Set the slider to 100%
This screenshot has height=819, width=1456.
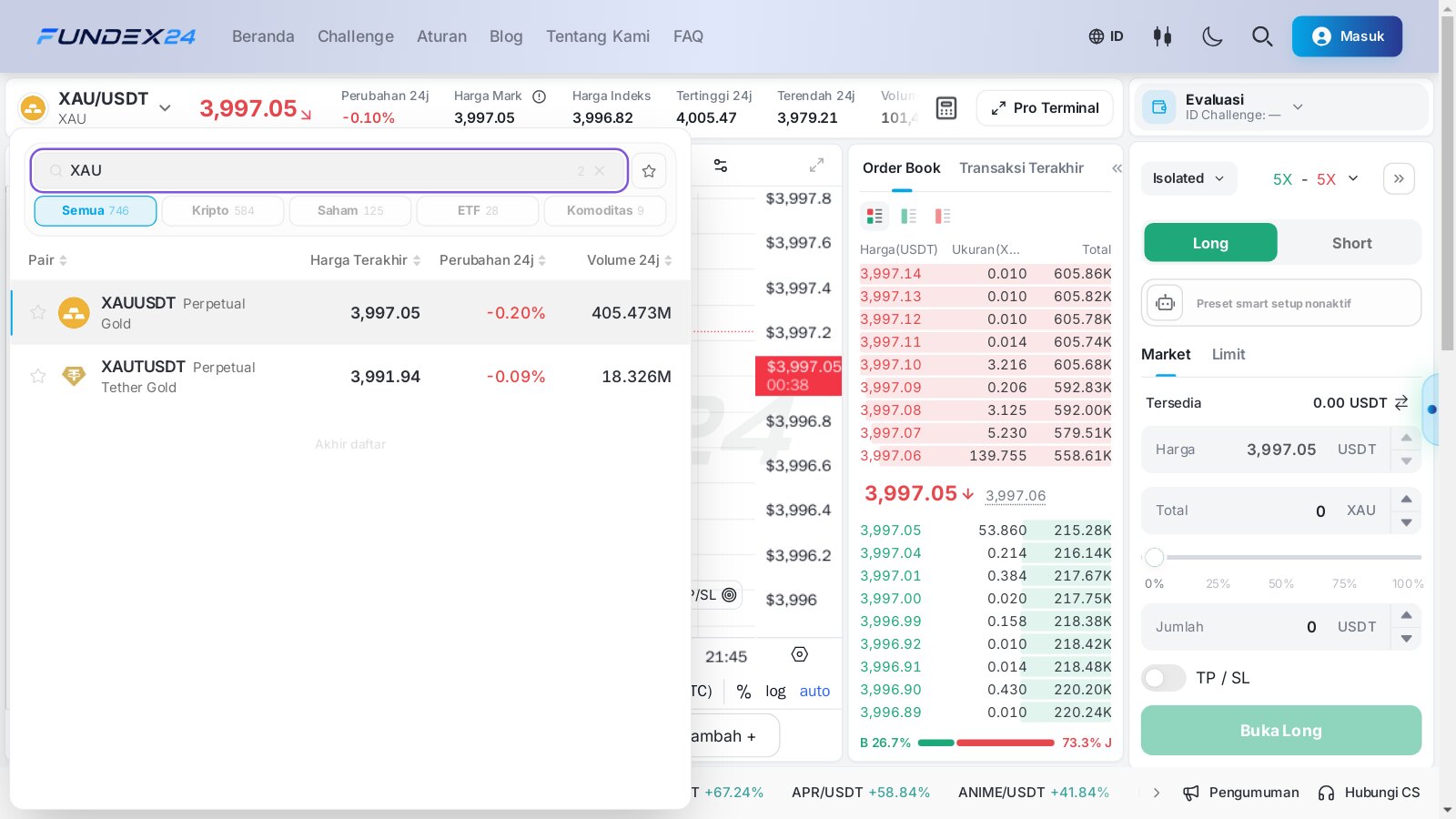point(1407,583)
